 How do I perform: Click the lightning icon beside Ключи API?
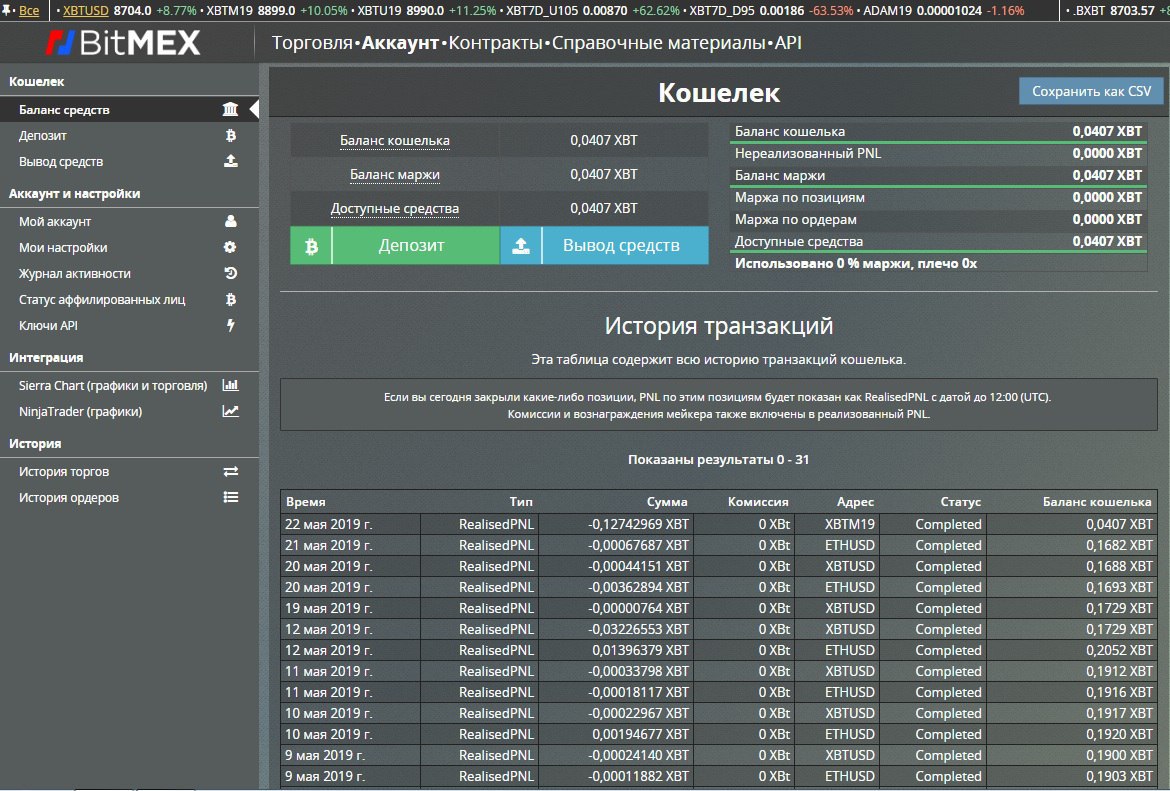point(231,325)
